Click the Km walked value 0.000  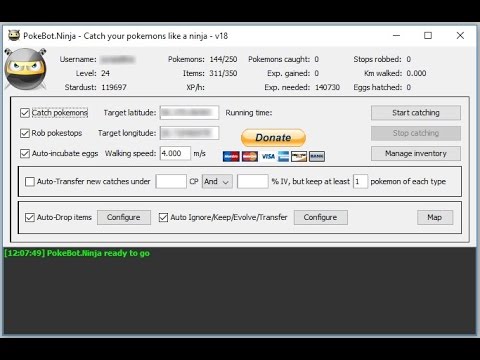[416, 73]
